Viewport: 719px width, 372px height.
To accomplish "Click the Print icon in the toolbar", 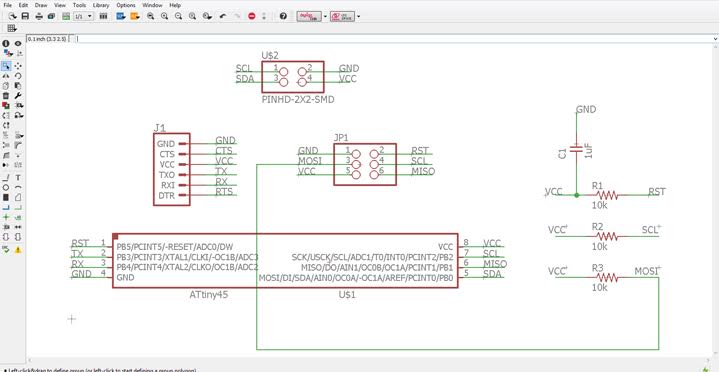I will pos(39,16).
